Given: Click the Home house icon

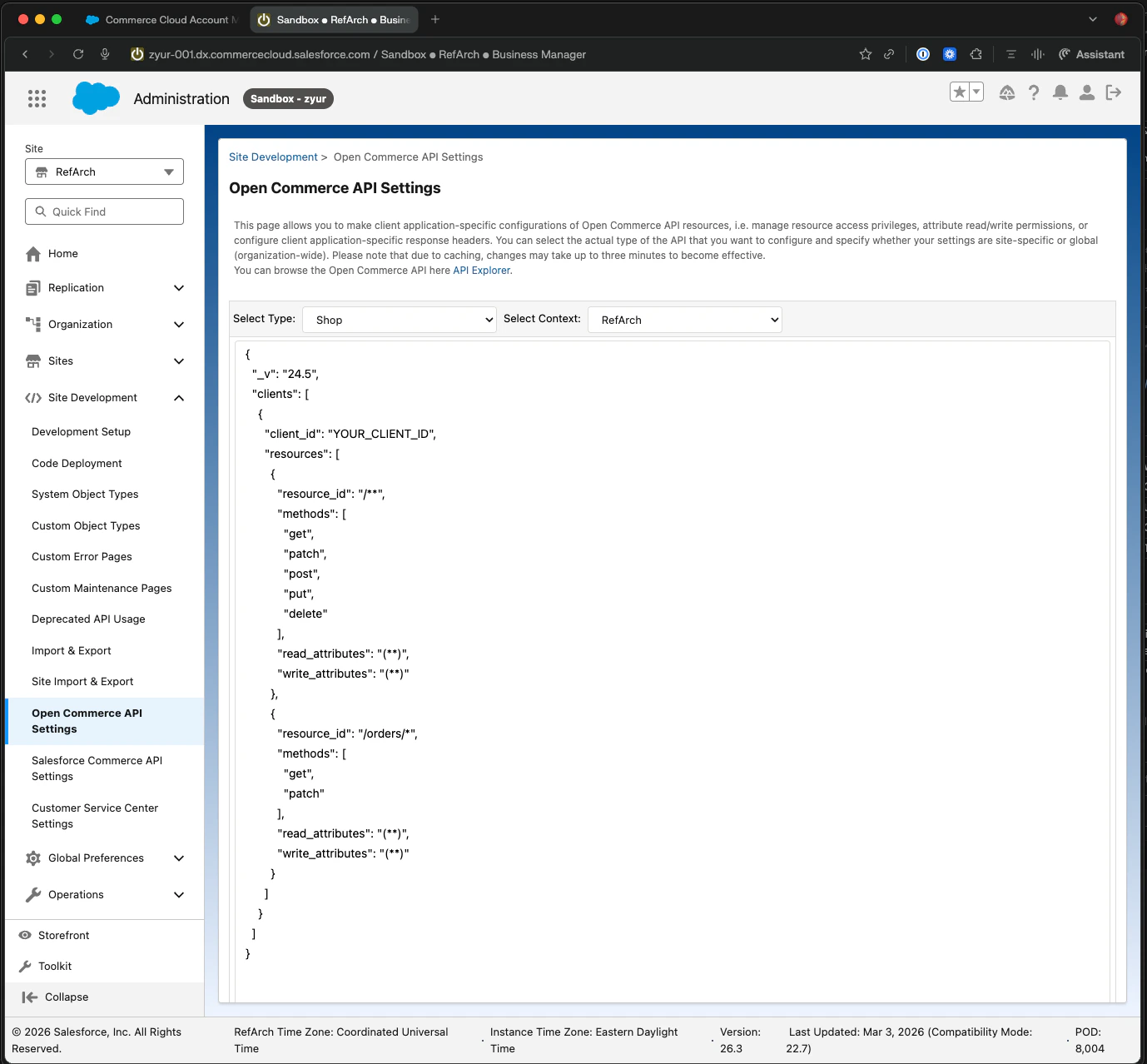Looking at the screenshot, I should click(x=33, y=254).
